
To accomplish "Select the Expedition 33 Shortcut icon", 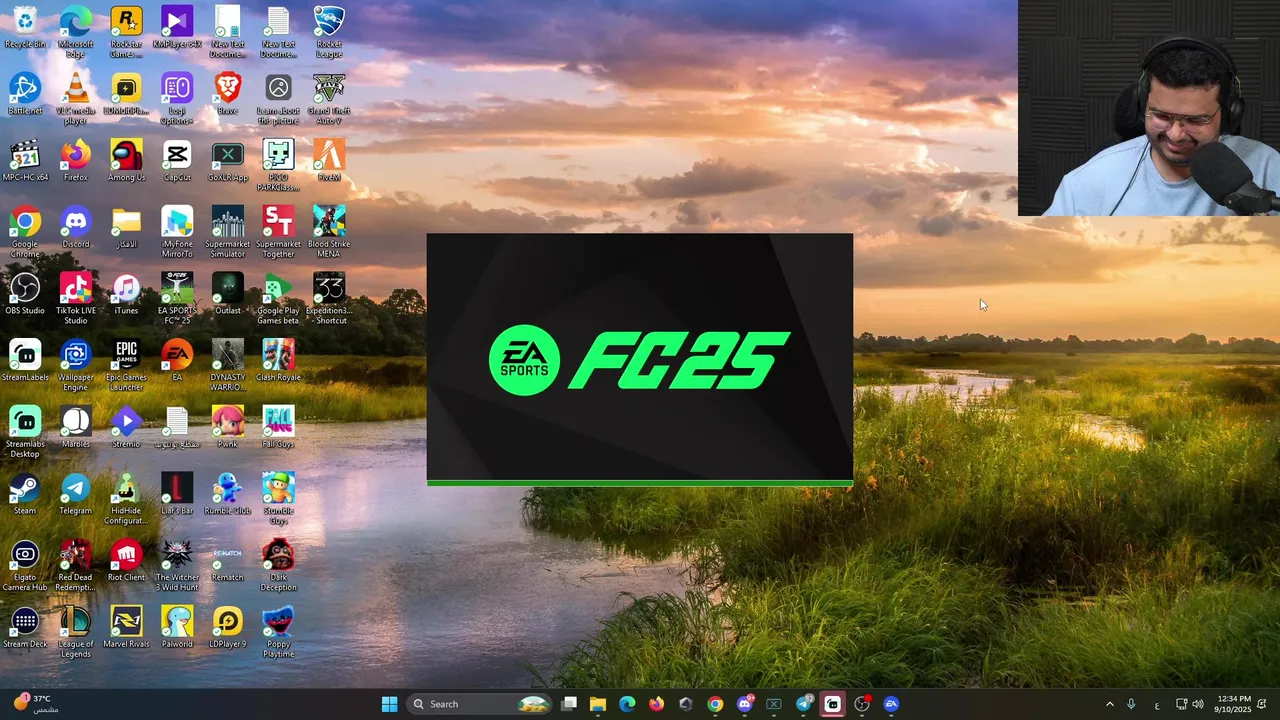I will (329, 298).
